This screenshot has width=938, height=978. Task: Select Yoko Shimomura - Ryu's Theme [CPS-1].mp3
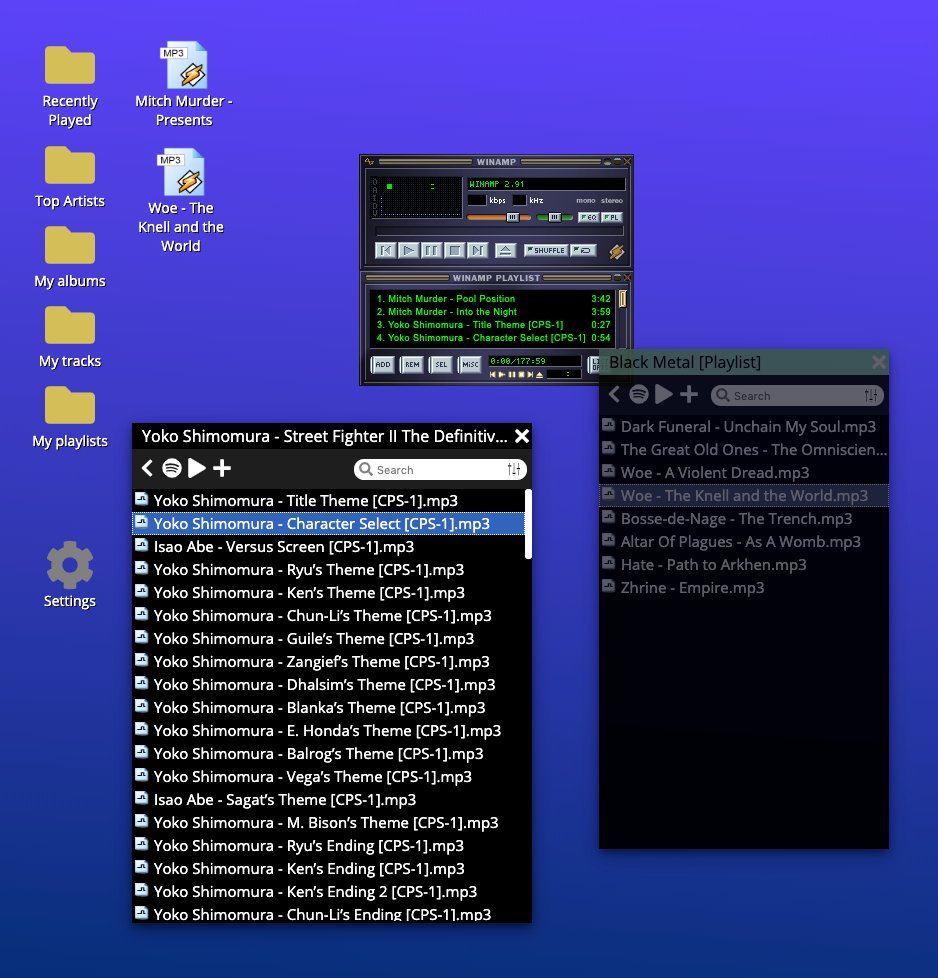tap(329, 570)
